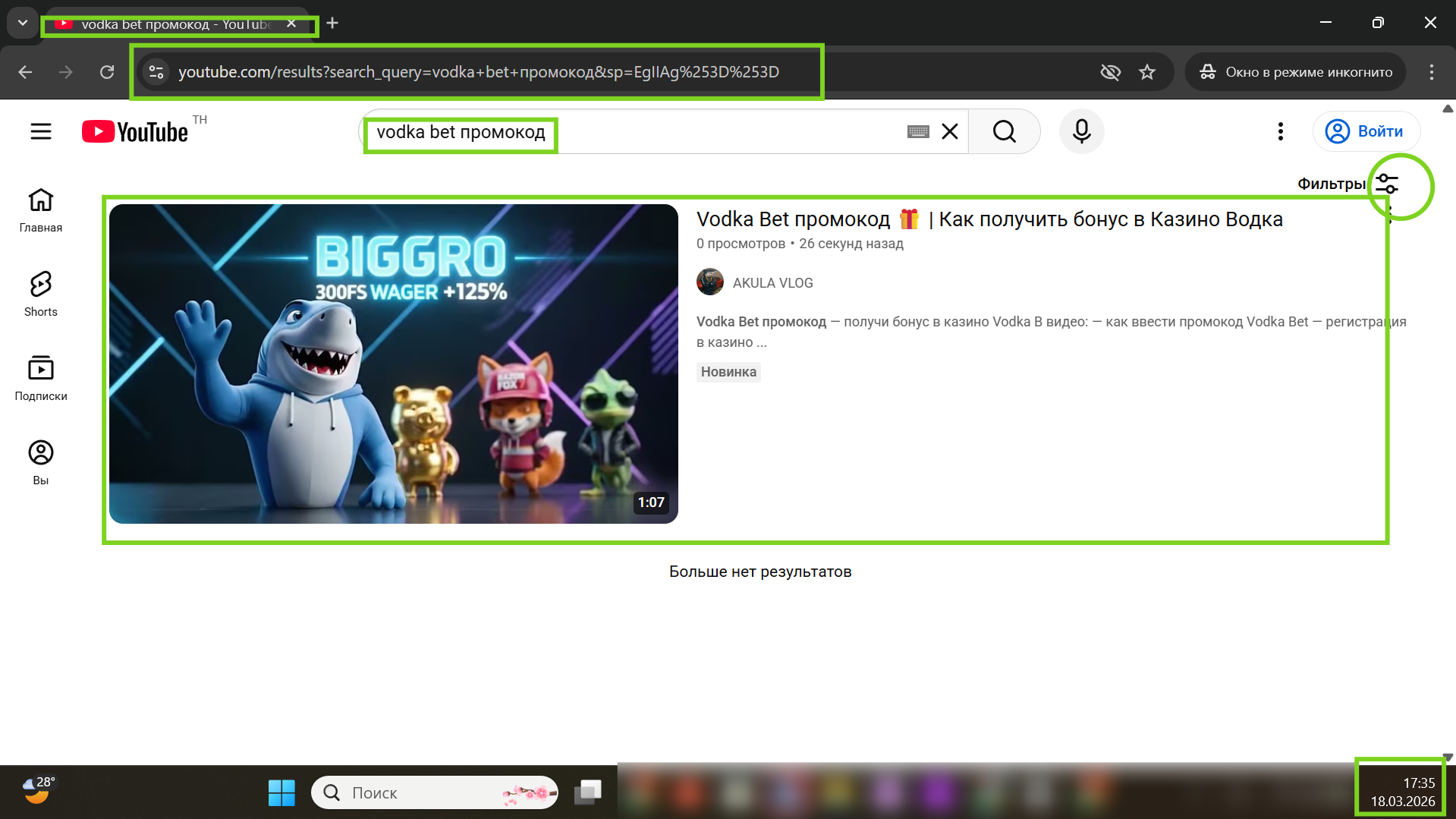
Task: Click the Больше нет результатов message
Action: pos(760,572)
